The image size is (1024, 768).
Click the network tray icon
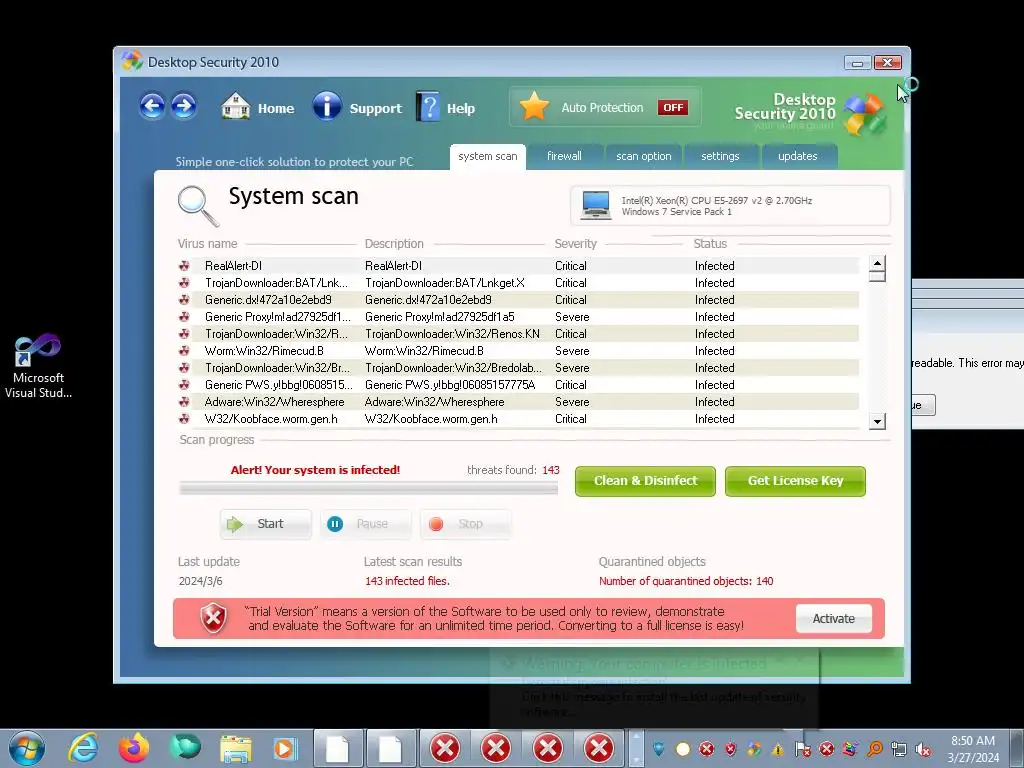tap(899, 749)
